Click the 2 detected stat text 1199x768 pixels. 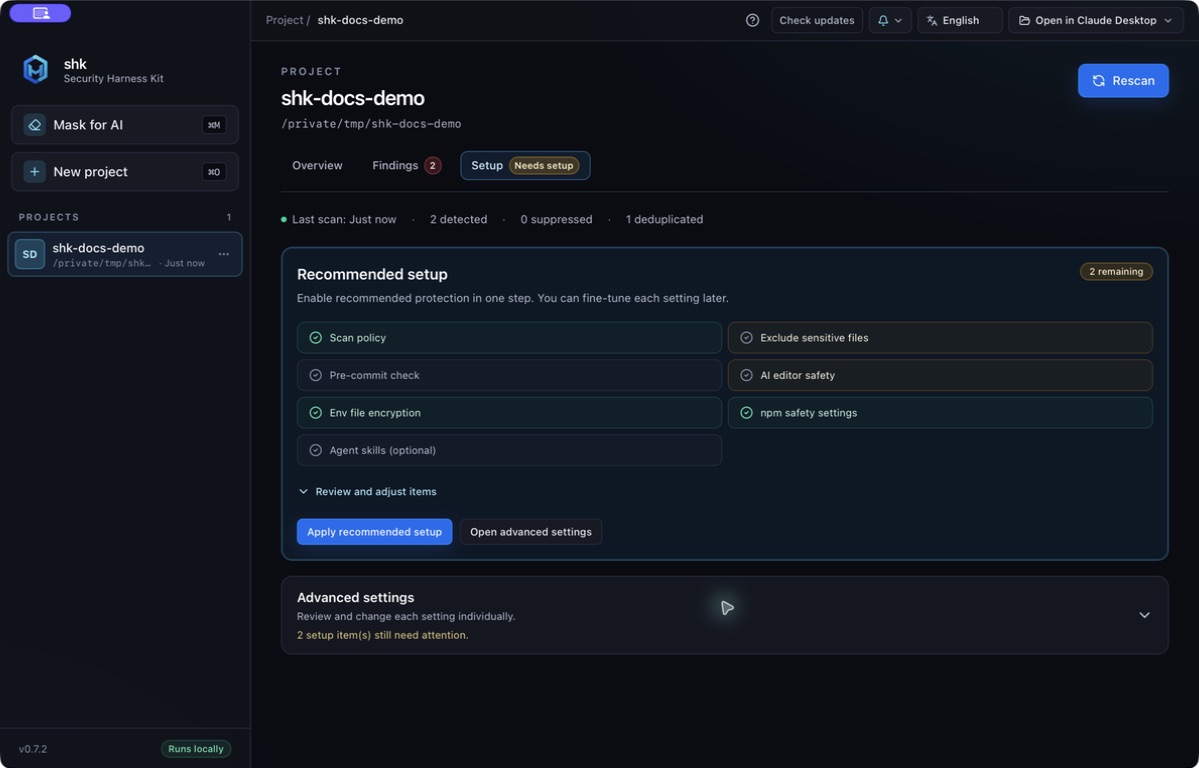pyautogui.click(x=458, y=220)
